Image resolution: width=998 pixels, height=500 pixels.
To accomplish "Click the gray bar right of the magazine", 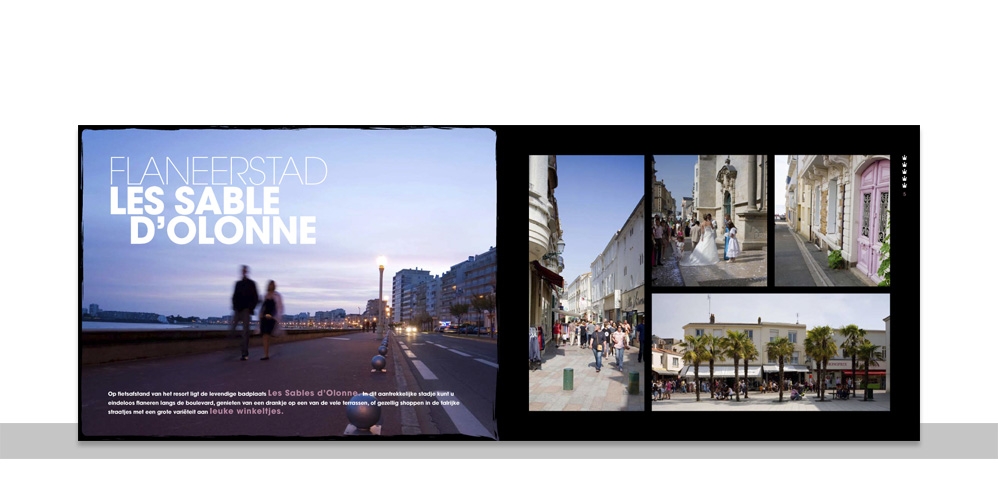I will tap(958, 440).
